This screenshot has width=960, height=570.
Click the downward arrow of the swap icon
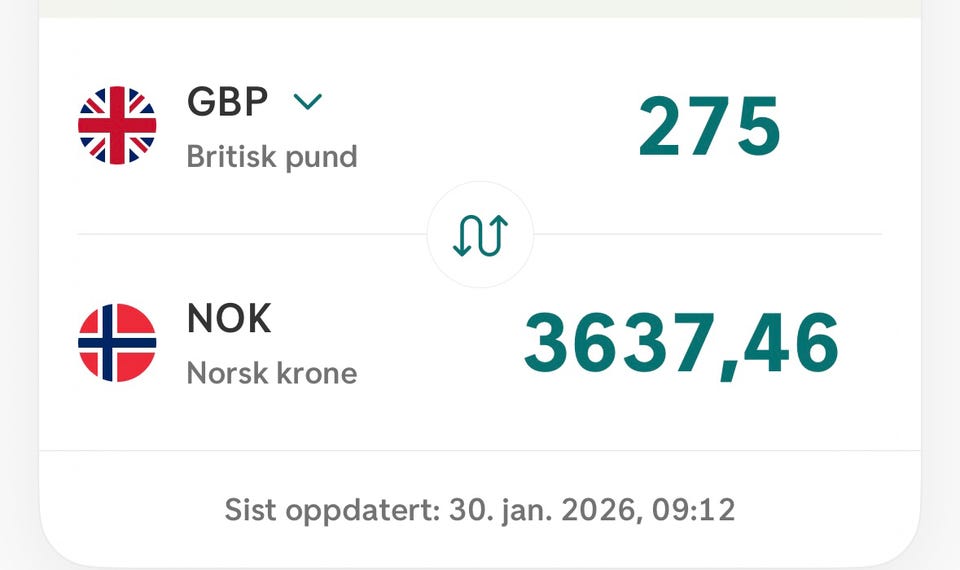[463, 234]
